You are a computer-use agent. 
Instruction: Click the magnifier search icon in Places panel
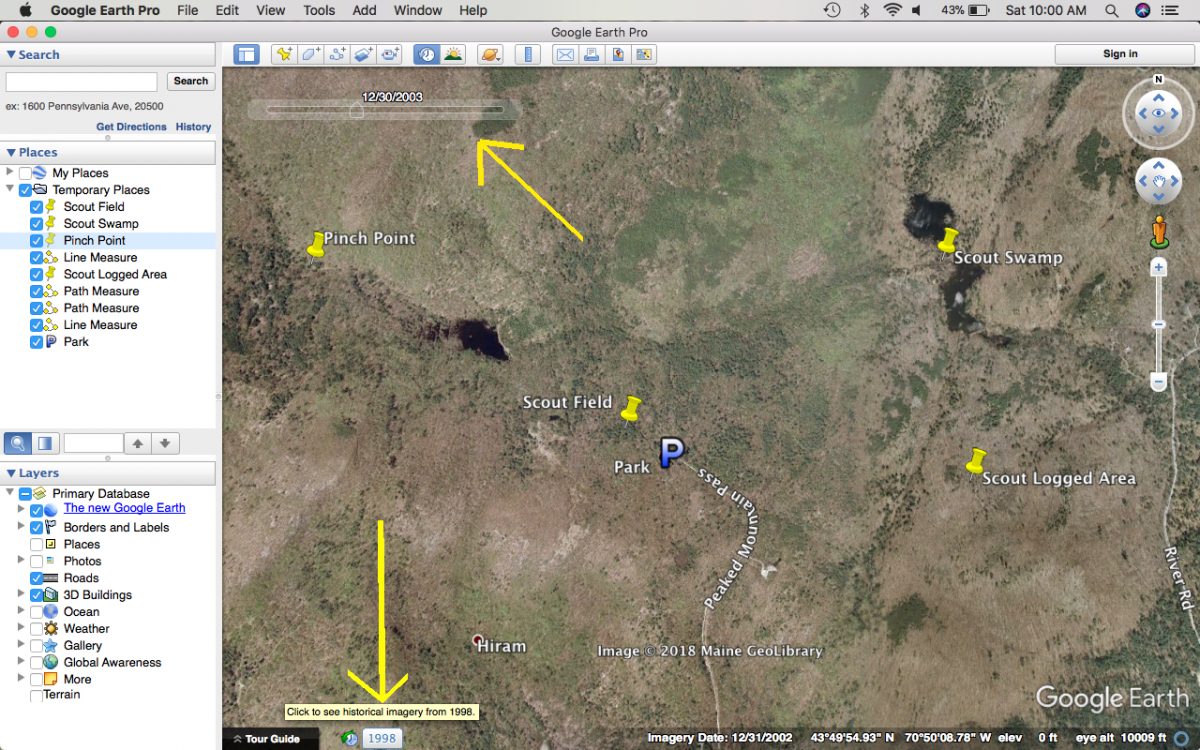pos(17,443)
